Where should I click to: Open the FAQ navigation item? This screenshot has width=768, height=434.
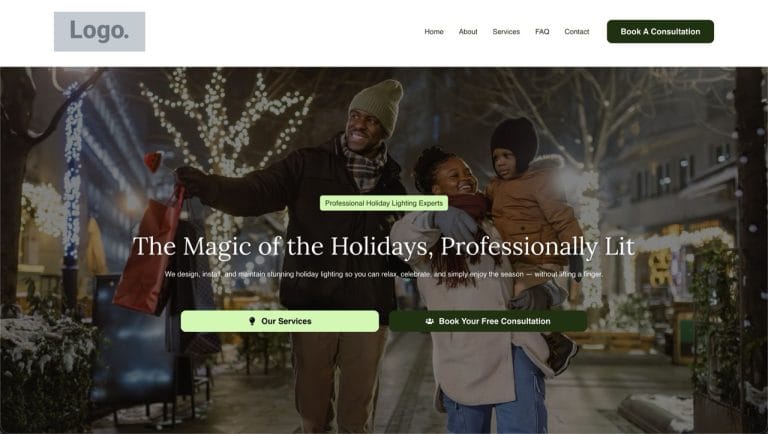[x=542, y=31]
